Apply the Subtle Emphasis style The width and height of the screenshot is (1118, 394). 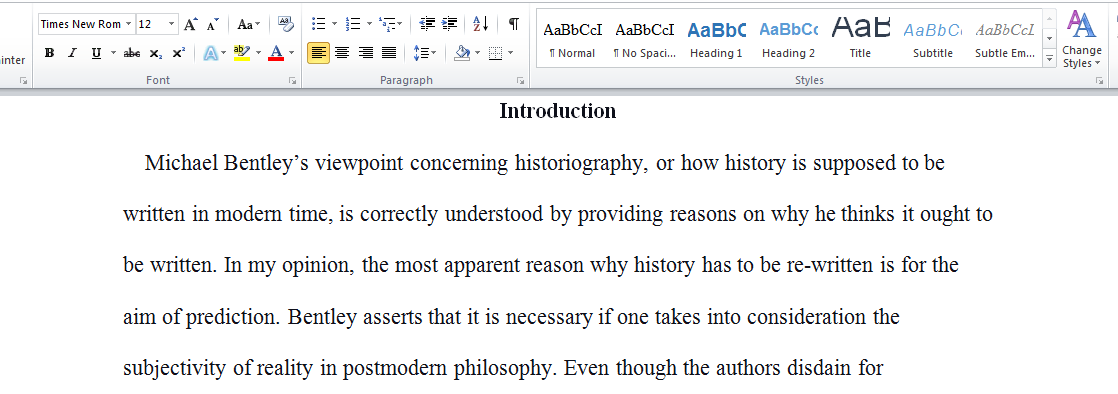[x=1005, y=38]
